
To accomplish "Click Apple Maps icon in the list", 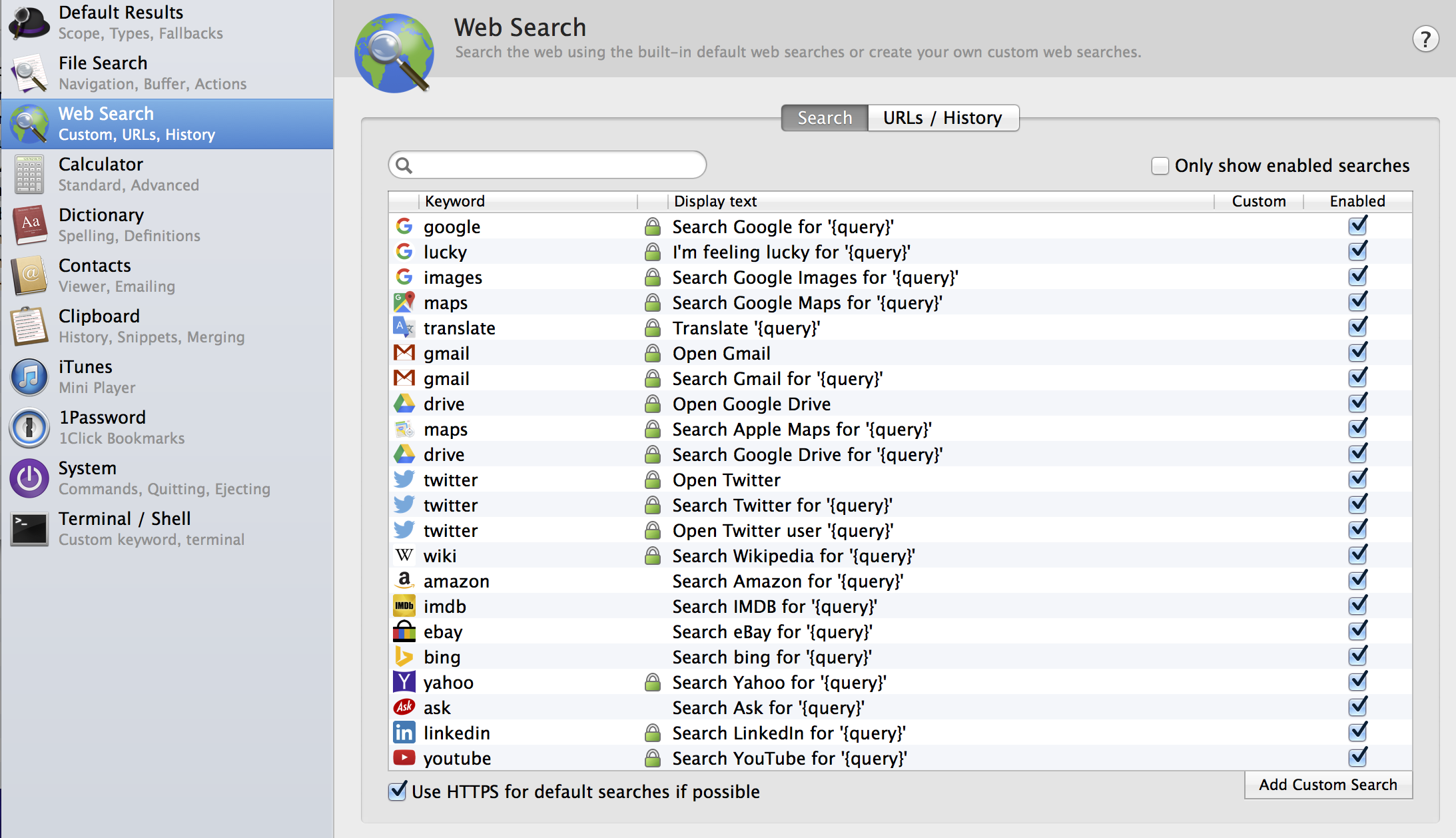I will click(x=404, y=429).
